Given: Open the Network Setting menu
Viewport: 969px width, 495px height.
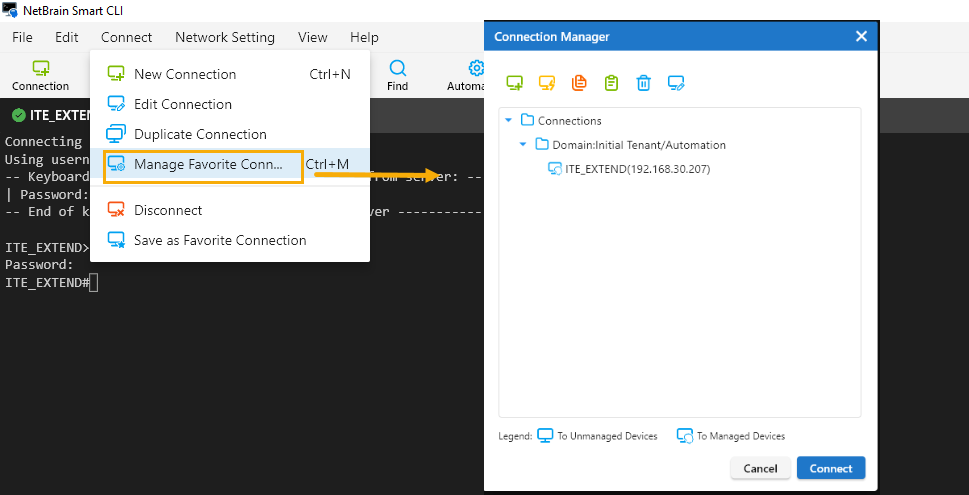Looking at the screenshot, I should click(225, 37).
